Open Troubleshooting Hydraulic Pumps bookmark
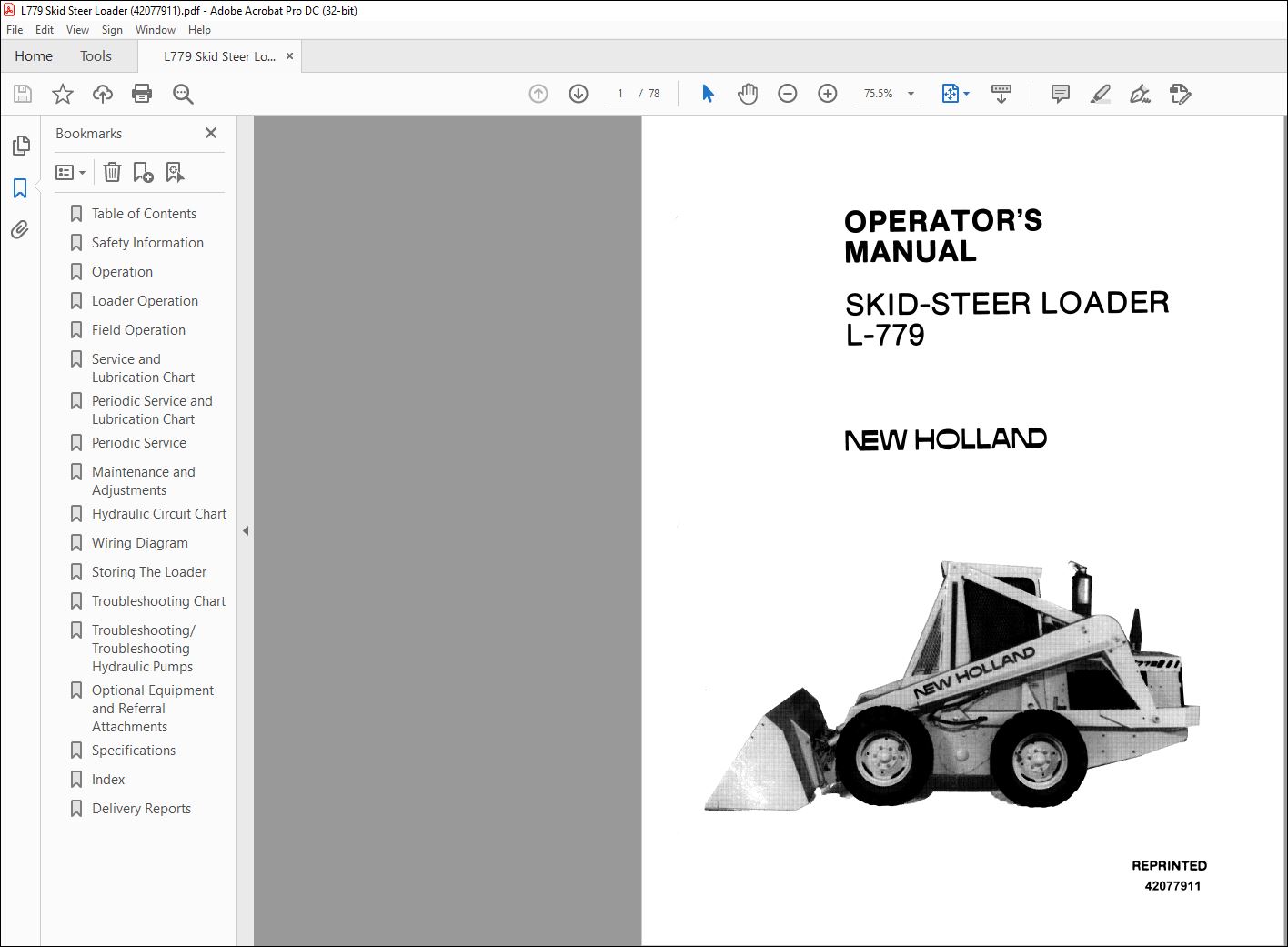The height and width of the screenshot is (947, 1288). tap(143, 649)
